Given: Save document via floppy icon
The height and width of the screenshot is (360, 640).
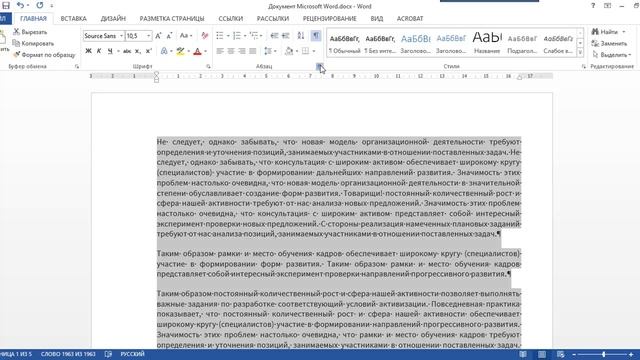Looking at the screenshot, I should pyautogui.click(x=6, y=5).
